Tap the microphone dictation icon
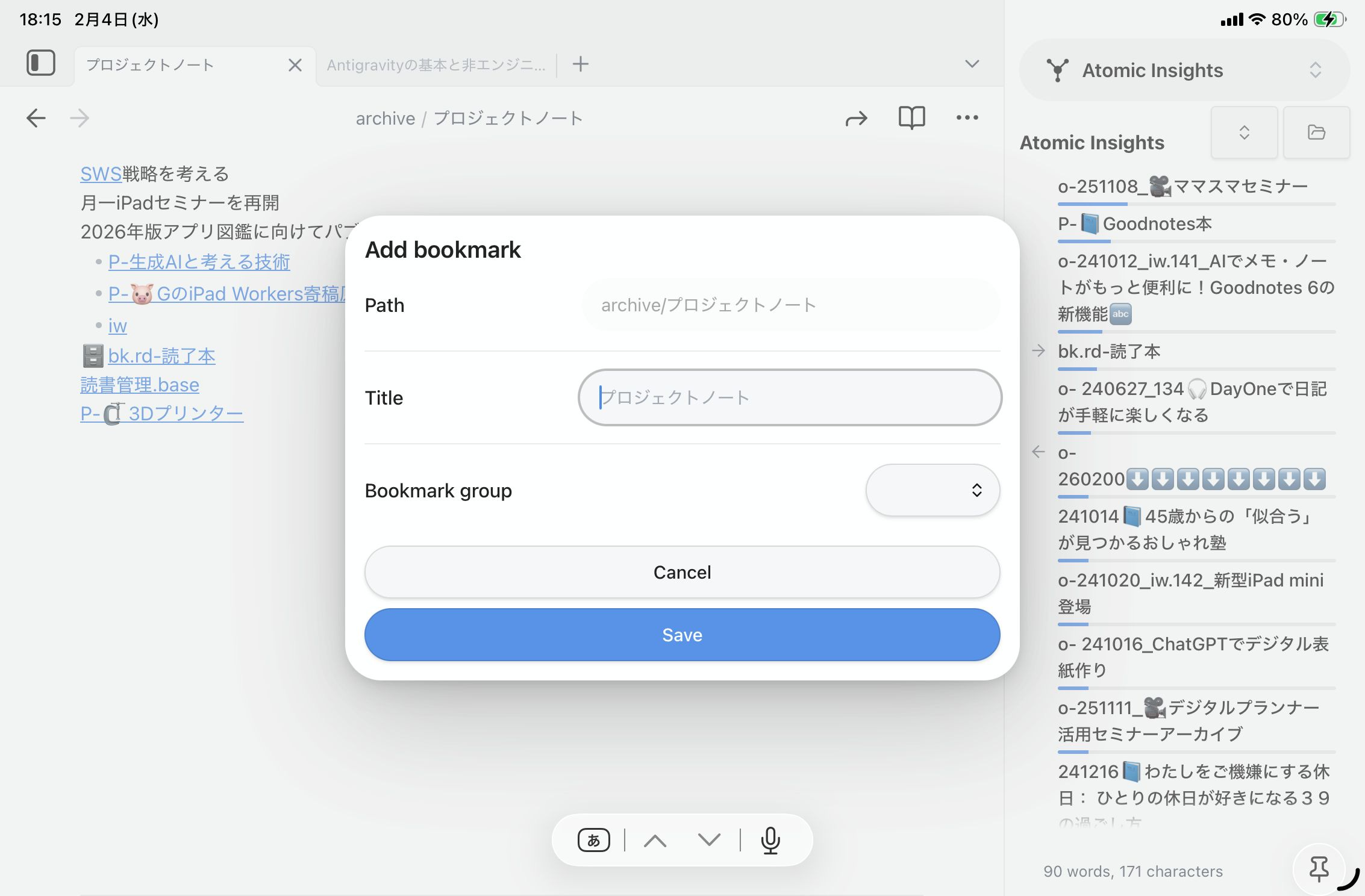 point(770,840)
